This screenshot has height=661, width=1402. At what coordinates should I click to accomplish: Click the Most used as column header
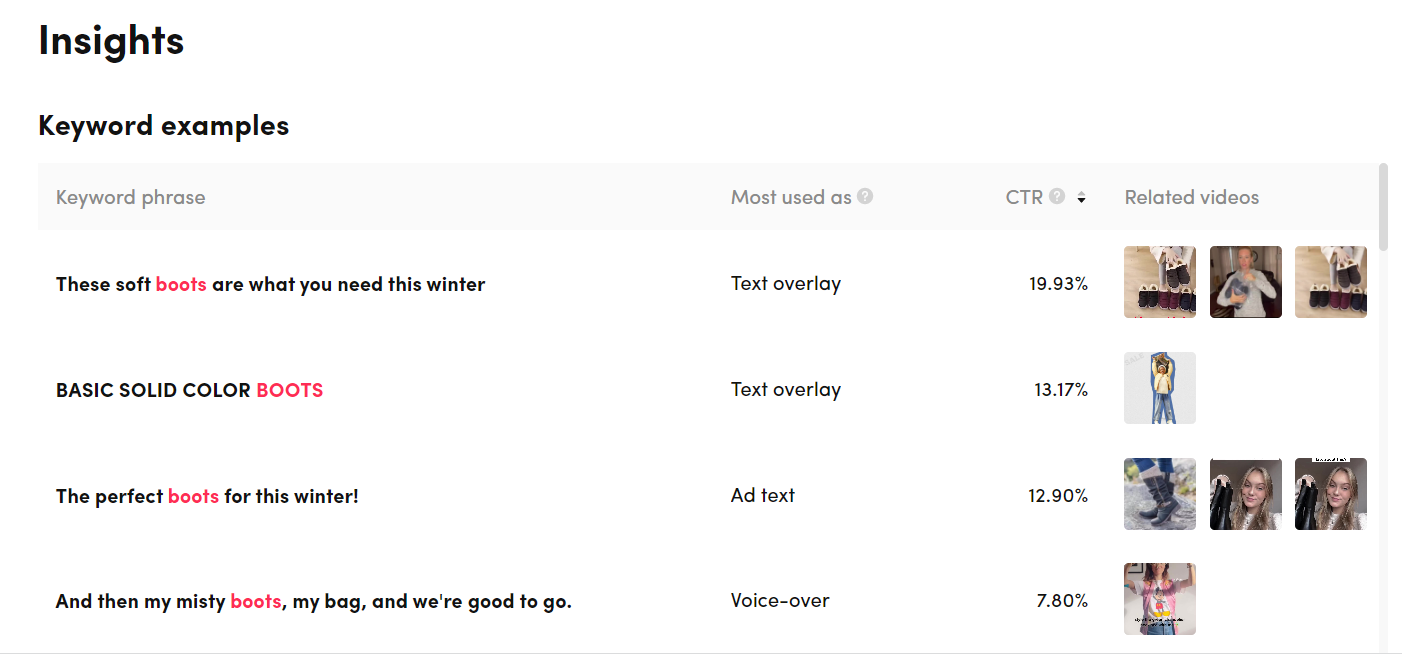click(791, 197)
